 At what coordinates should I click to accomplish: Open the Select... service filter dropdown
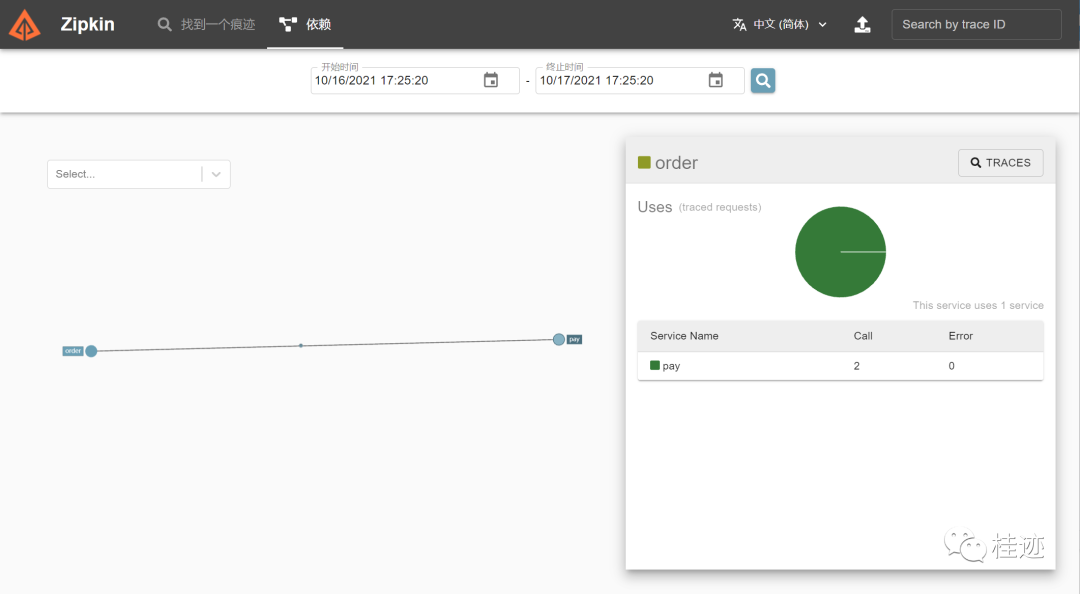click(x=138, y=174)
